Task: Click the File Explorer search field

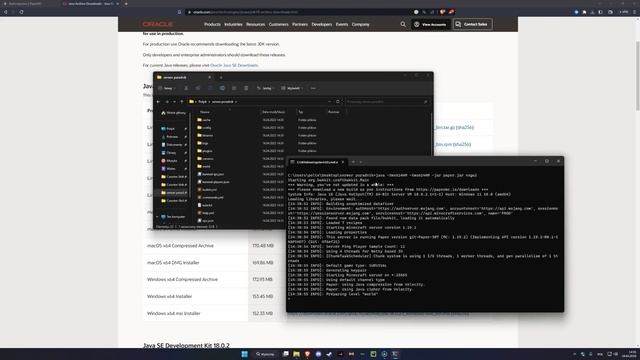Action: (387, 102)
